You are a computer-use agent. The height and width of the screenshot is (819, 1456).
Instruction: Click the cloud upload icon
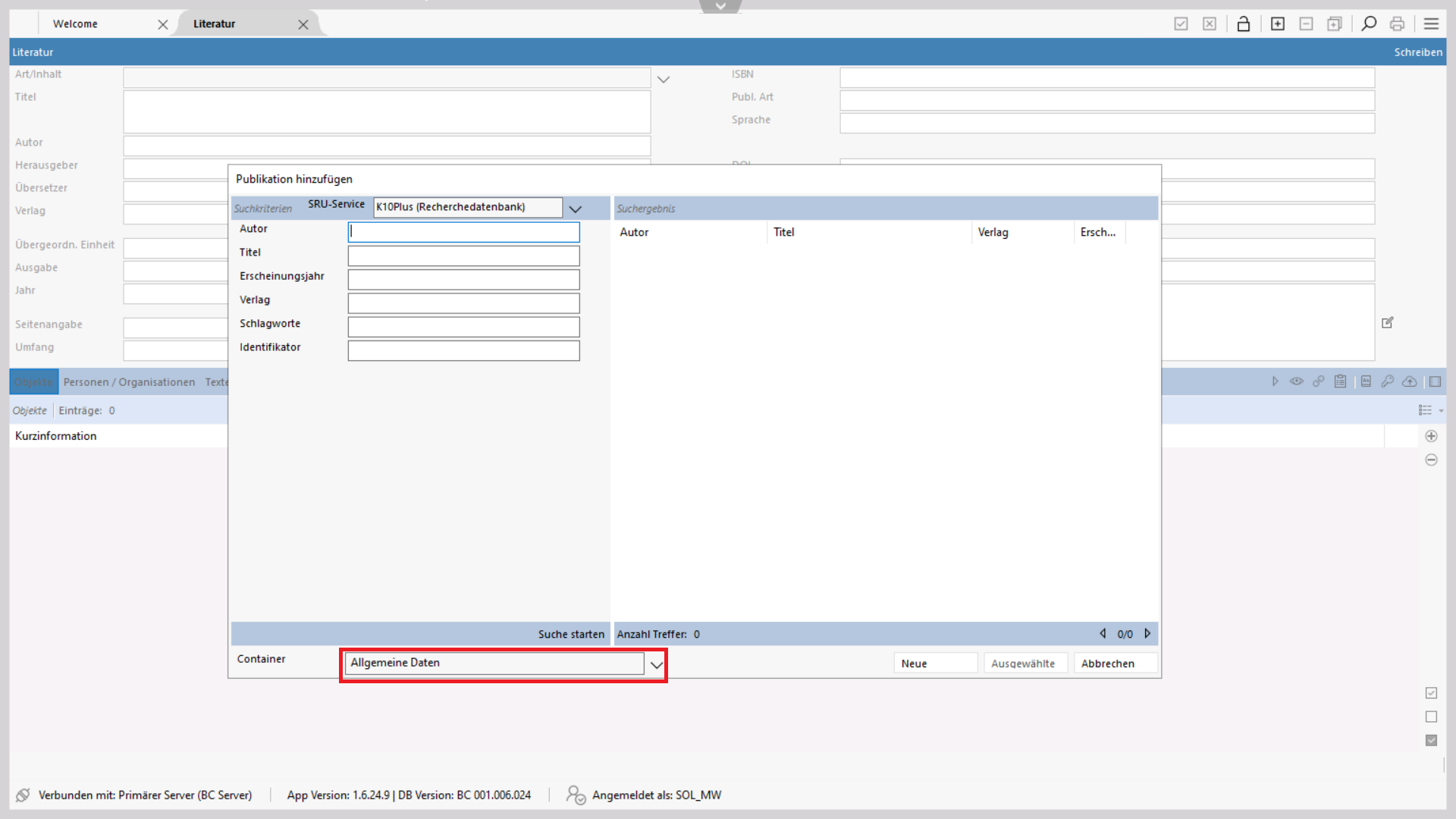(x=1409, y=381)
